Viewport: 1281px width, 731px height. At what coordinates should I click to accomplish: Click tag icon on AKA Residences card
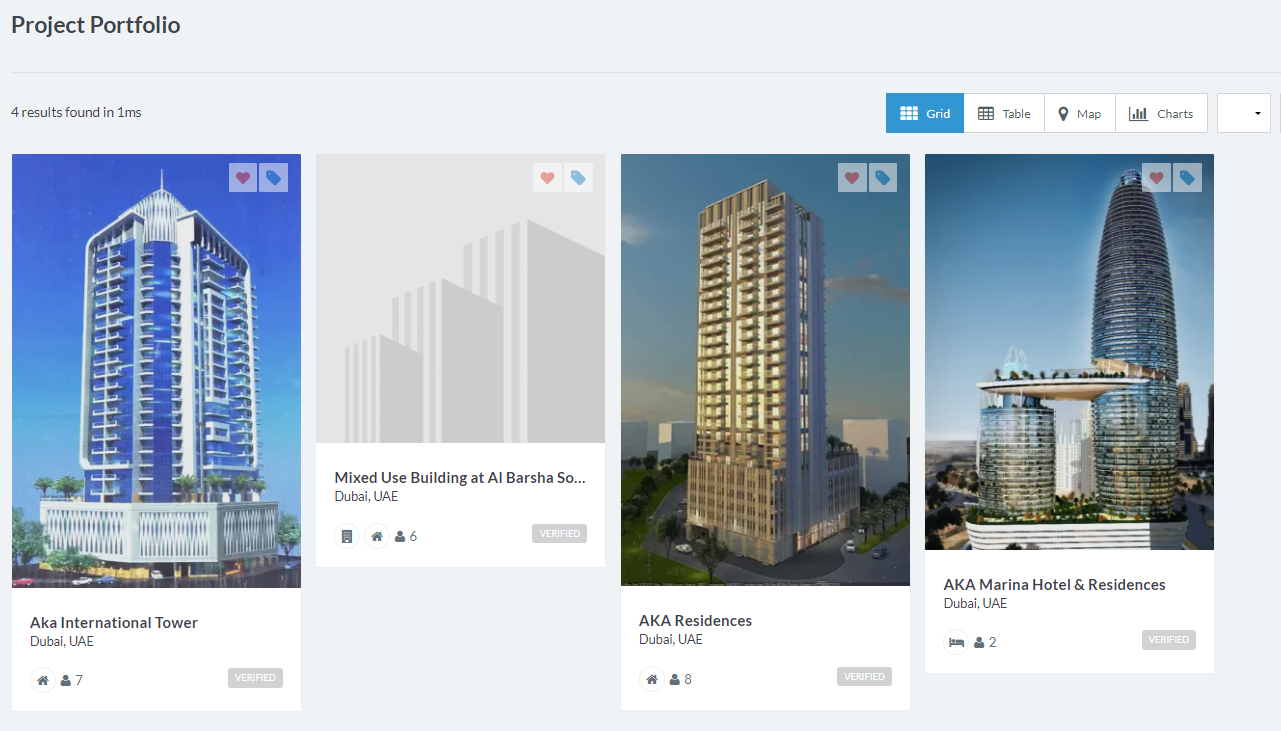point(882,178)
